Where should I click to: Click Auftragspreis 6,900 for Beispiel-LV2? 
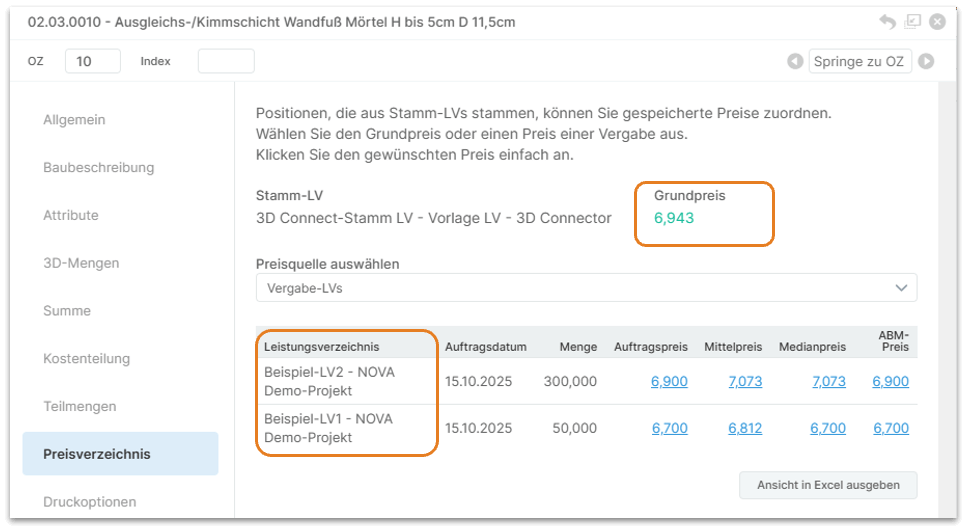pyautogui.click(x=669, y=381)
